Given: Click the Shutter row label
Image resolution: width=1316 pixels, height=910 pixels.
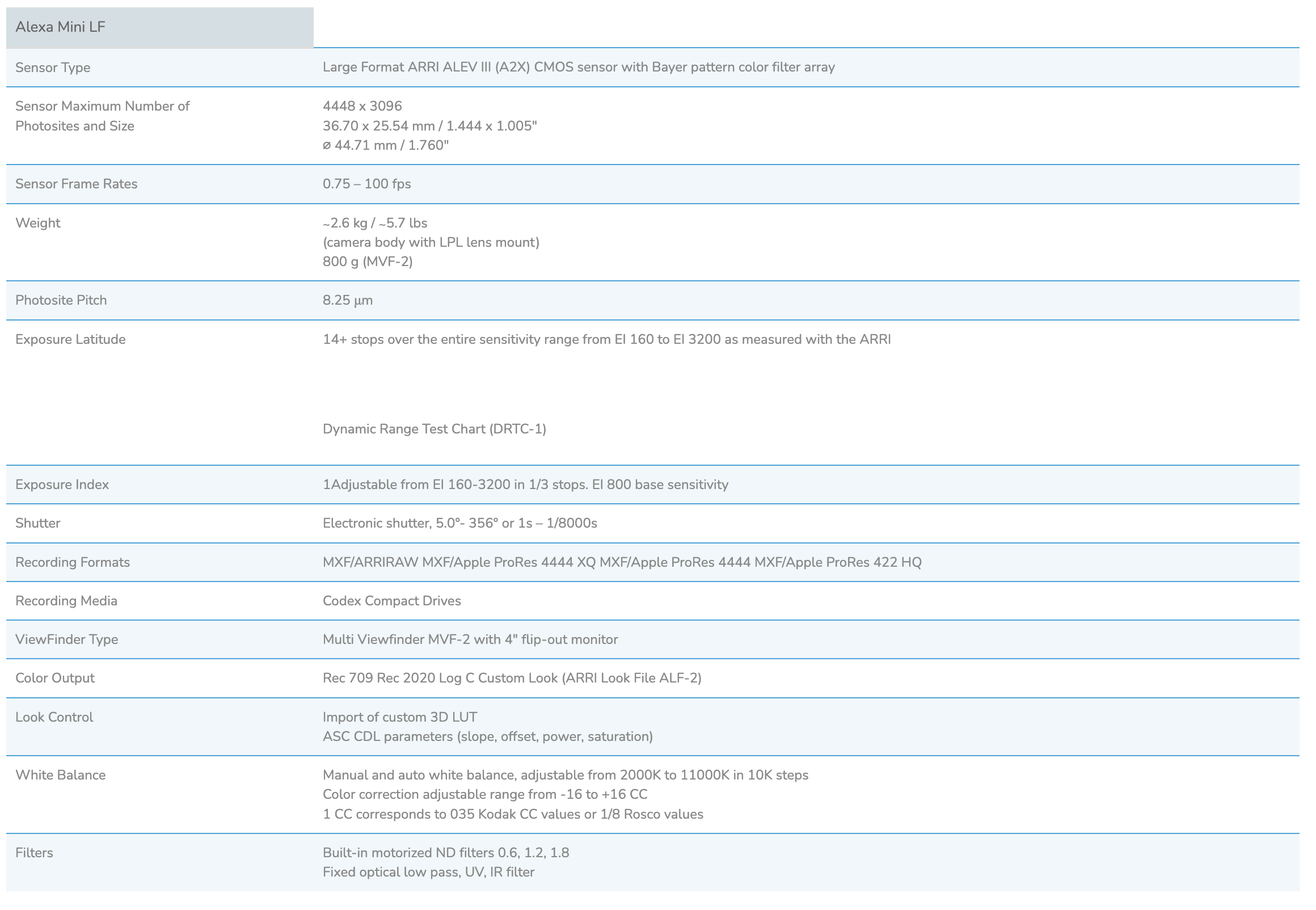Looking at the screenshot, I should 37,523.
